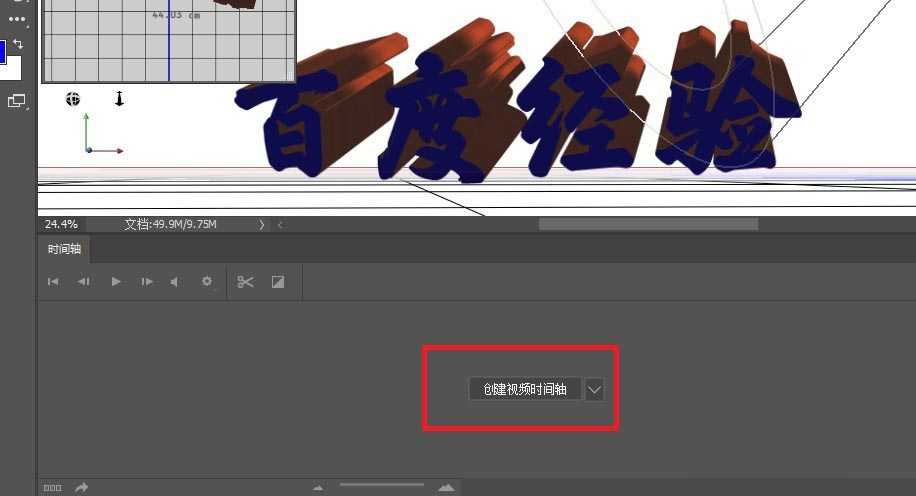Advance to the next frame
The image size is (916, 496).
[147, 282]
